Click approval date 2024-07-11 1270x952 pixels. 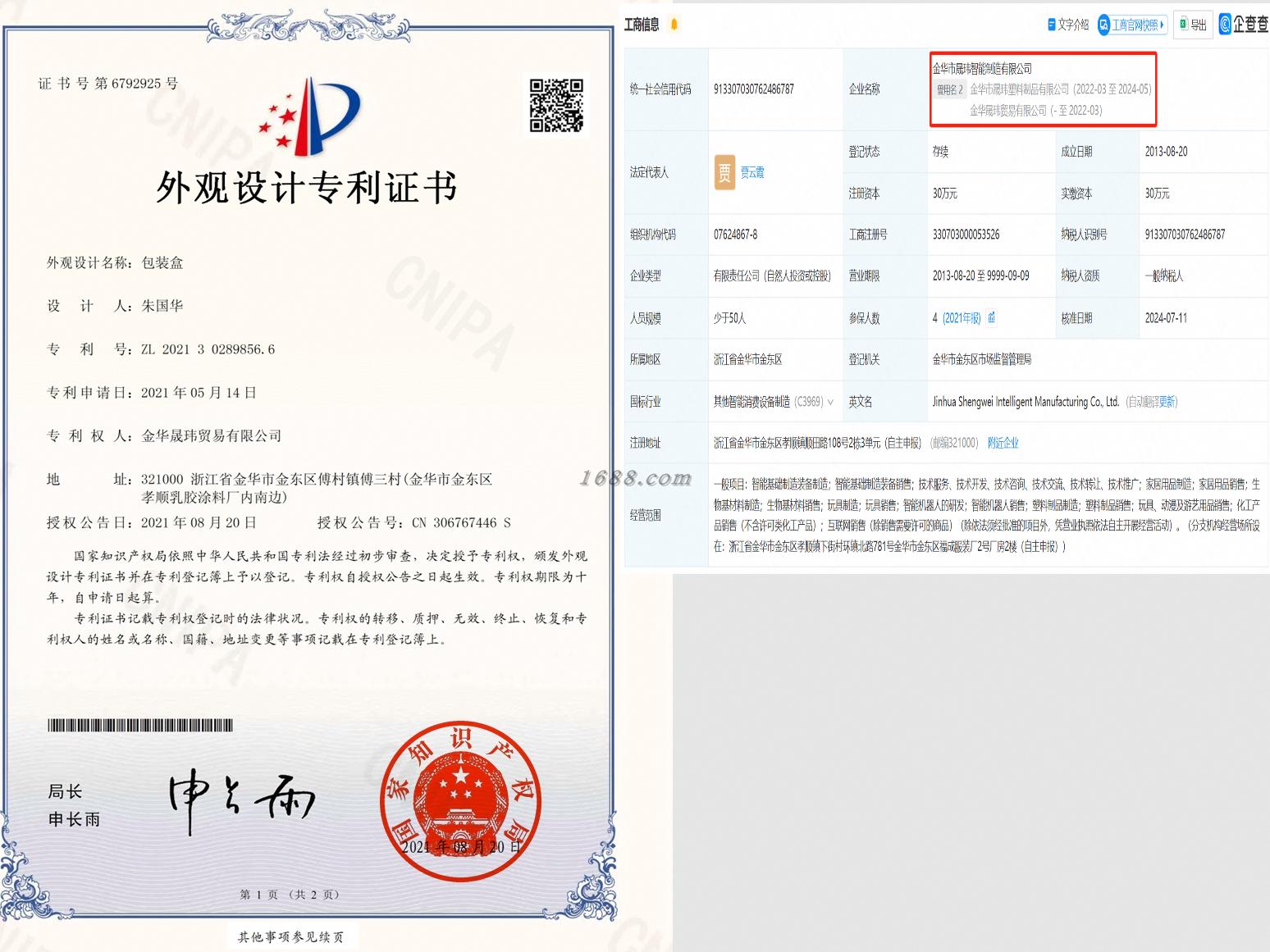(x=1166, y=318)
